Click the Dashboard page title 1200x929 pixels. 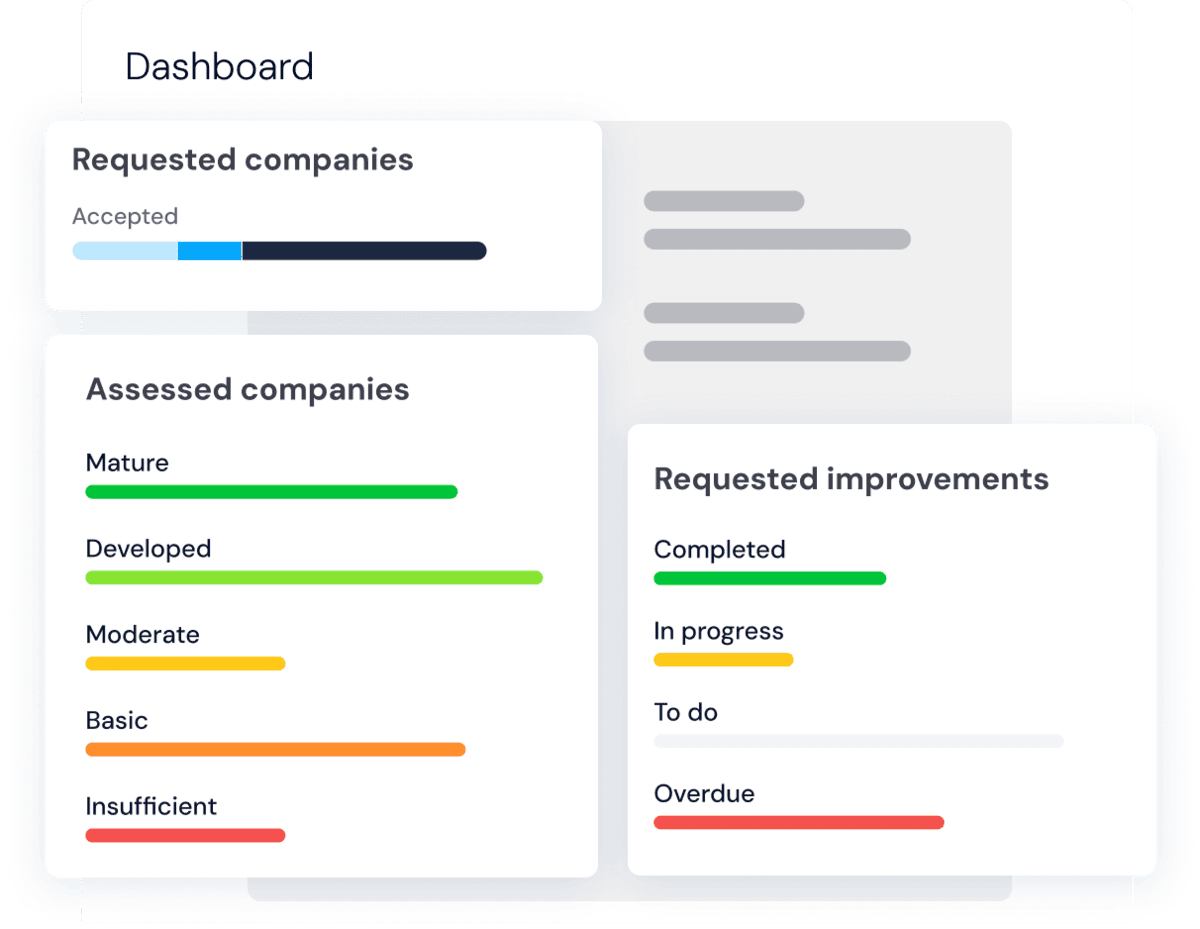219,67
